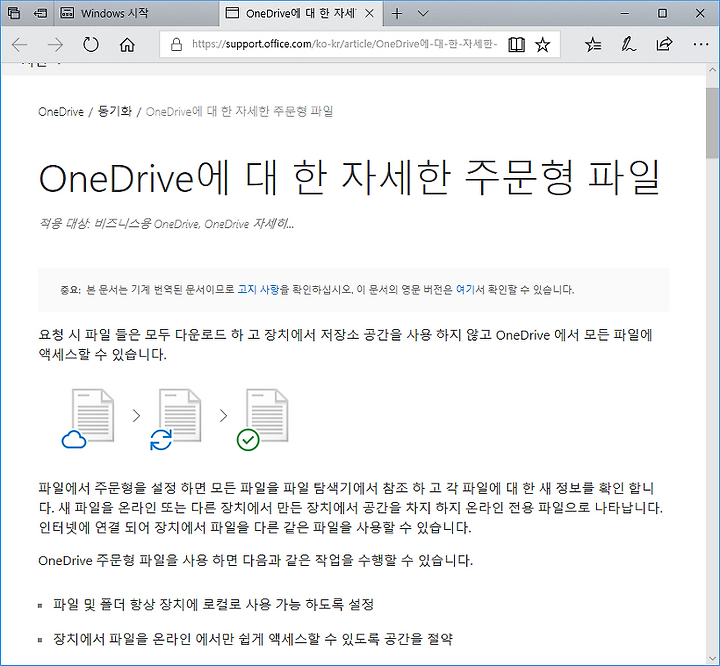Viewport: 720px width, 666px height.
Task: Minimize the Edge window
Action: [x=624, y=13]
